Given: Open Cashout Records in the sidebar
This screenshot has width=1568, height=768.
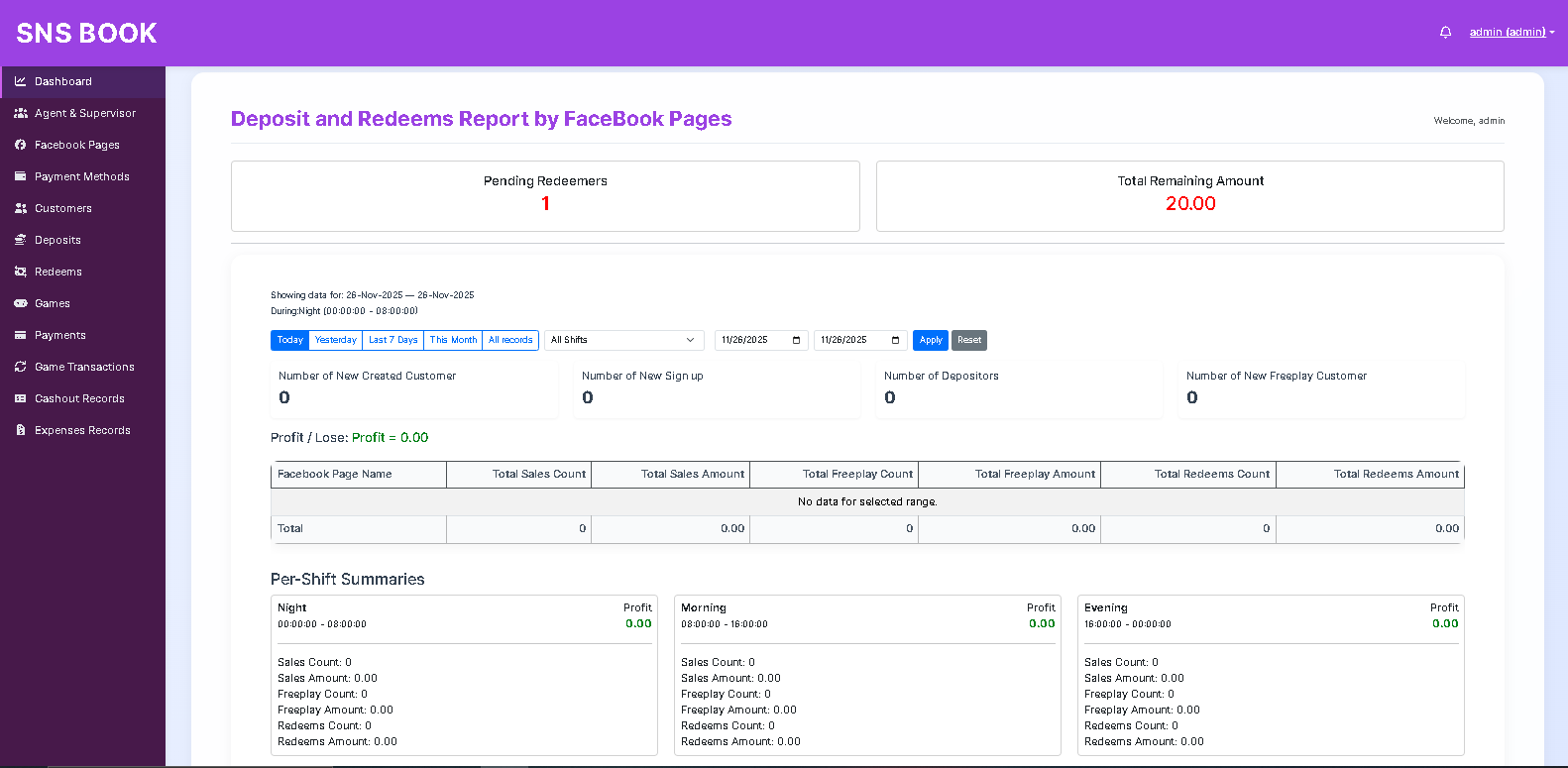Looking at the screenshot, I should (x=79, y=398).
